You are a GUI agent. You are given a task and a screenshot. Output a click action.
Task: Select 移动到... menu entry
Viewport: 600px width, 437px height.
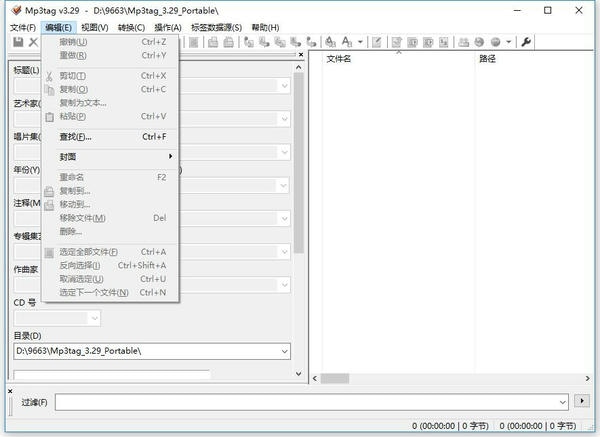110,204
